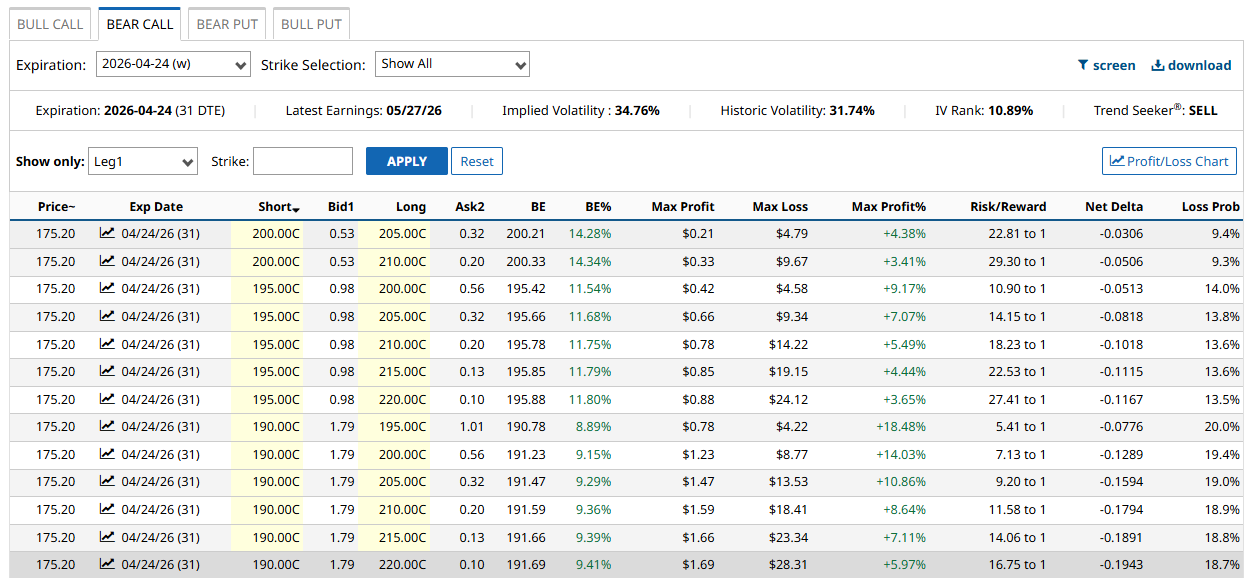Open chart icon for 200.00C/205.00C row
The height and width of the screenshot is (578, 1253).
(x=107, y=233)
